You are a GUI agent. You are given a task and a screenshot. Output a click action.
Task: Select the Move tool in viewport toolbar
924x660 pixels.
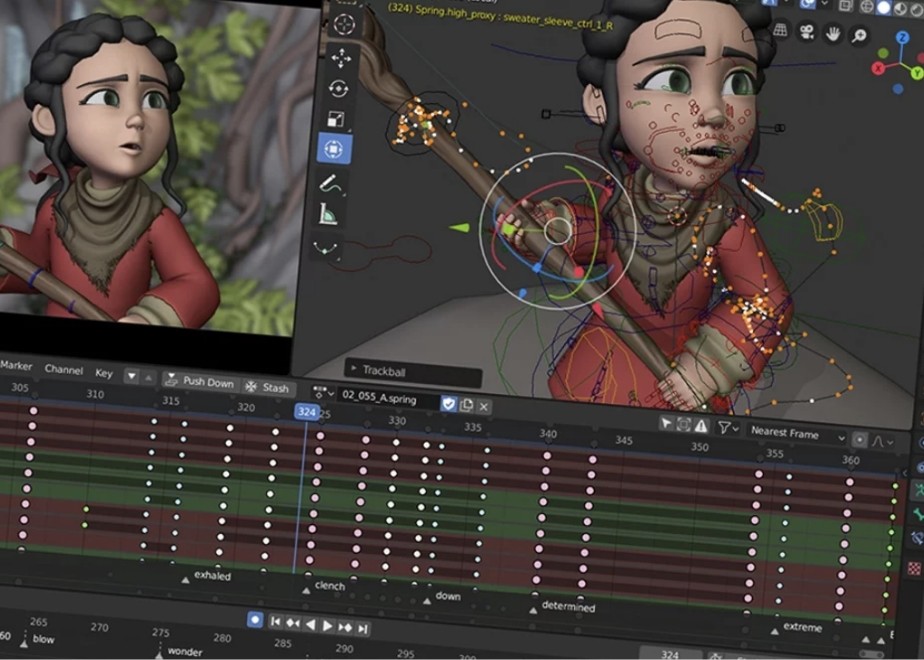tap(340, 57)
